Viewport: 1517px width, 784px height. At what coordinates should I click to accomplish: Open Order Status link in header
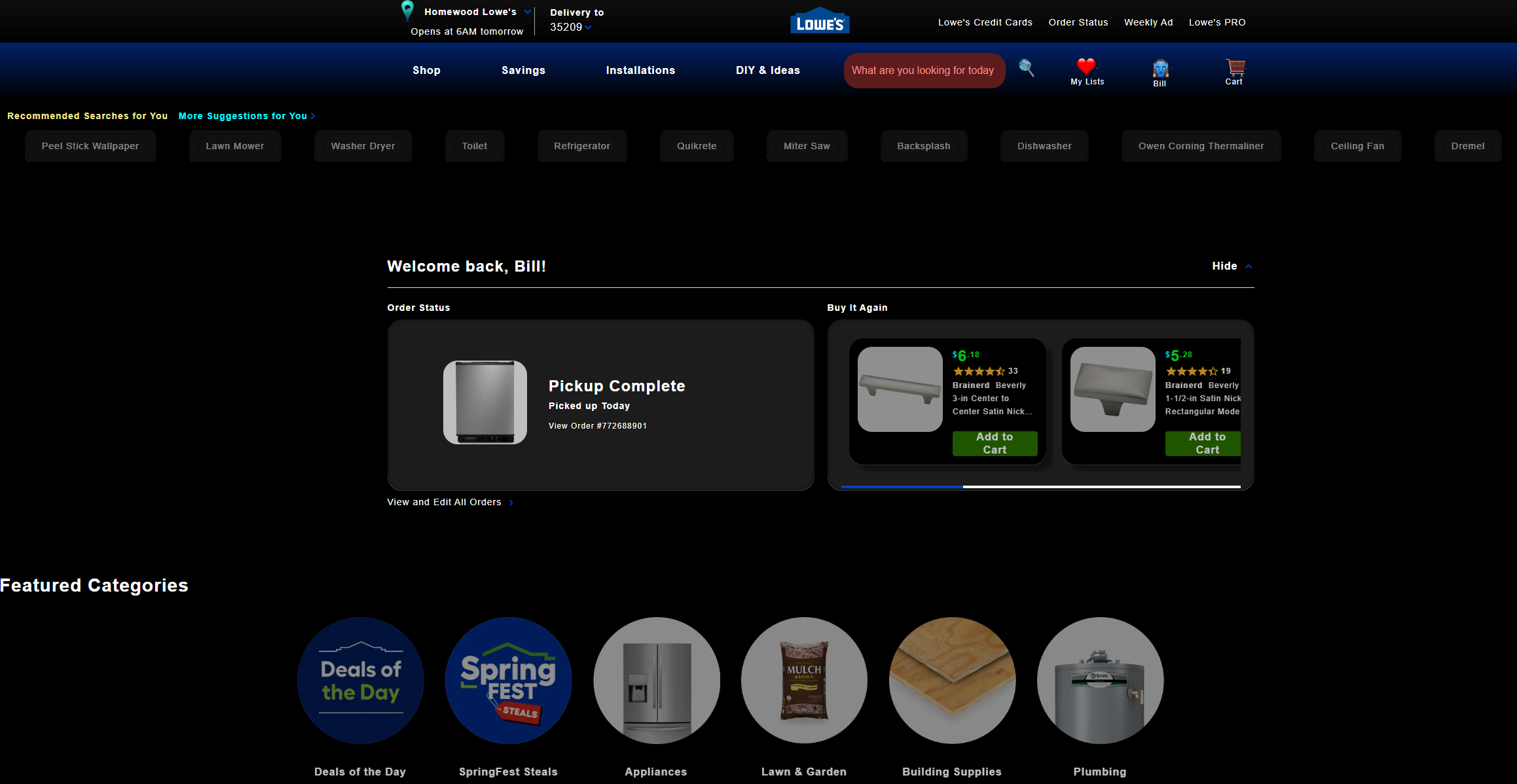1078,22
